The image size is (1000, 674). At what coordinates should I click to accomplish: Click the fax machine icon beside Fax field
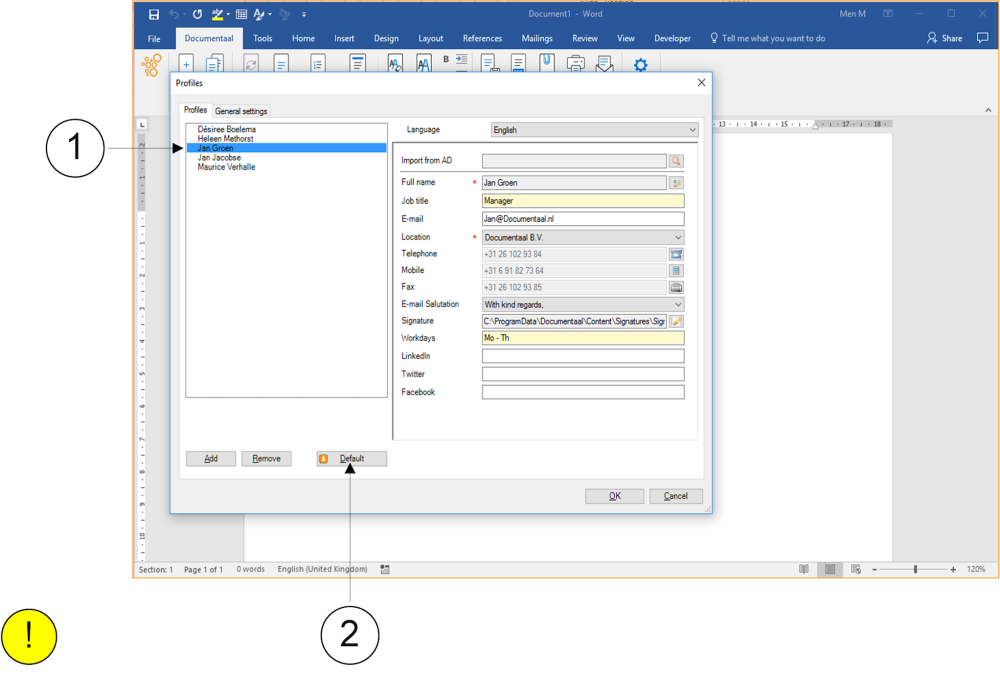pos(676,288)
